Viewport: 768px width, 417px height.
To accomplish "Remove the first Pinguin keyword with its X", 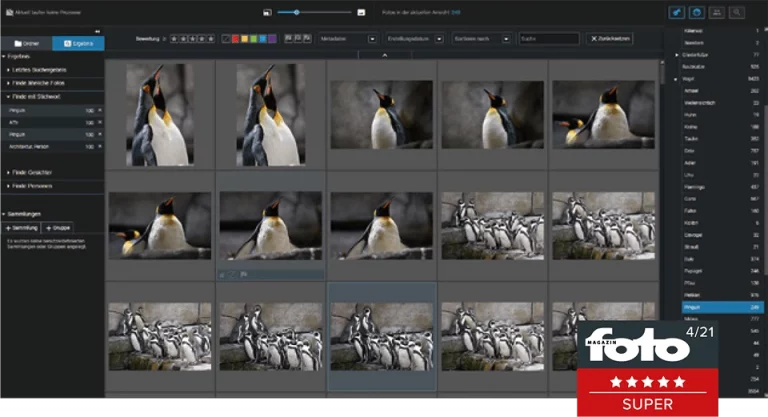I will [99, 109].
